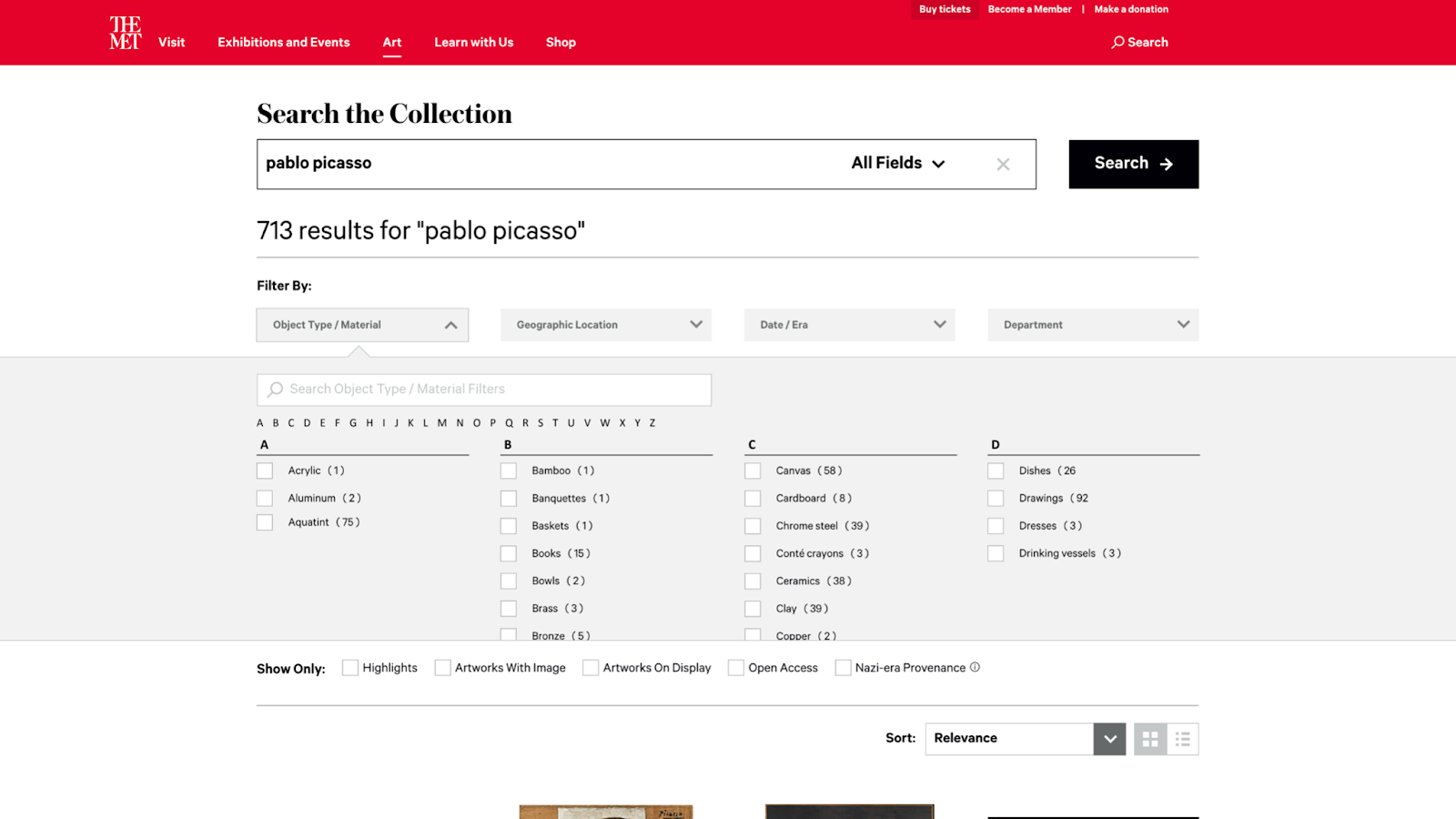Clear the search query with X icon
The width and height of the screenshot is (1456, 819).
click(1003, 165)
